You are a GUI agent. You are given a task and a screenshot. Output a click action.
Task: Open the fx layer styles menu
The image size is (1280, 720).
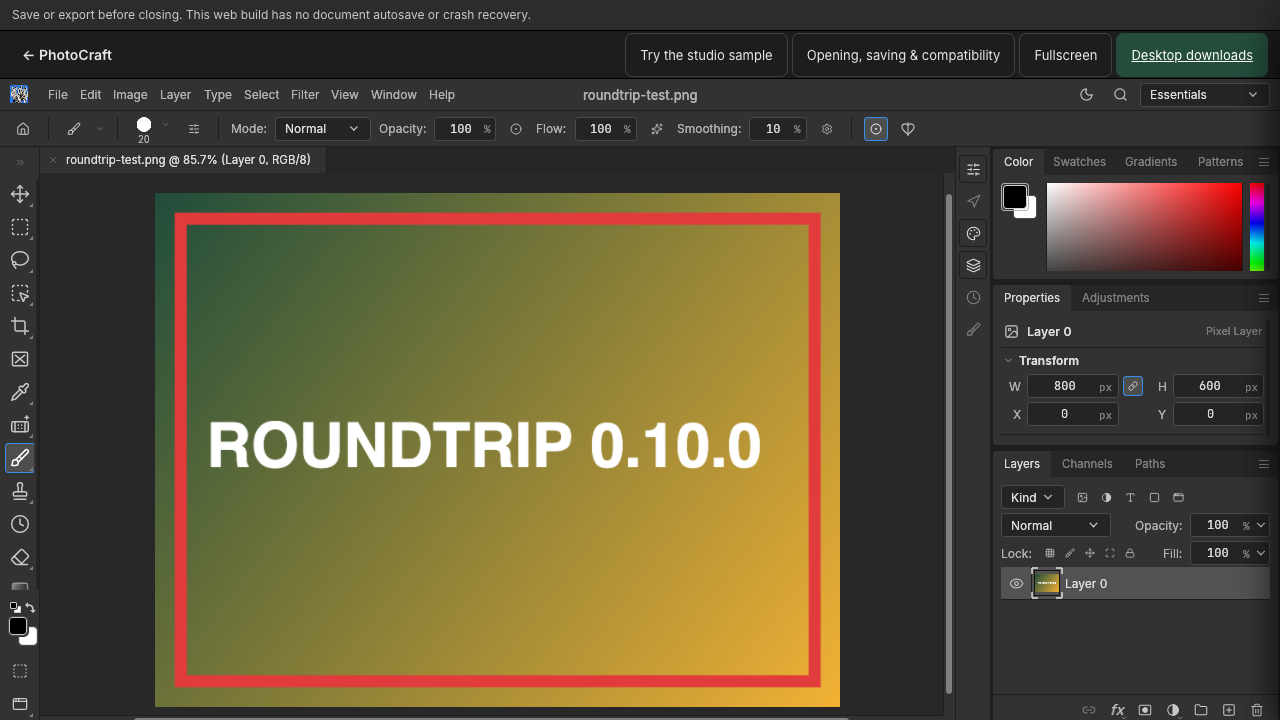click(1118, 710)
